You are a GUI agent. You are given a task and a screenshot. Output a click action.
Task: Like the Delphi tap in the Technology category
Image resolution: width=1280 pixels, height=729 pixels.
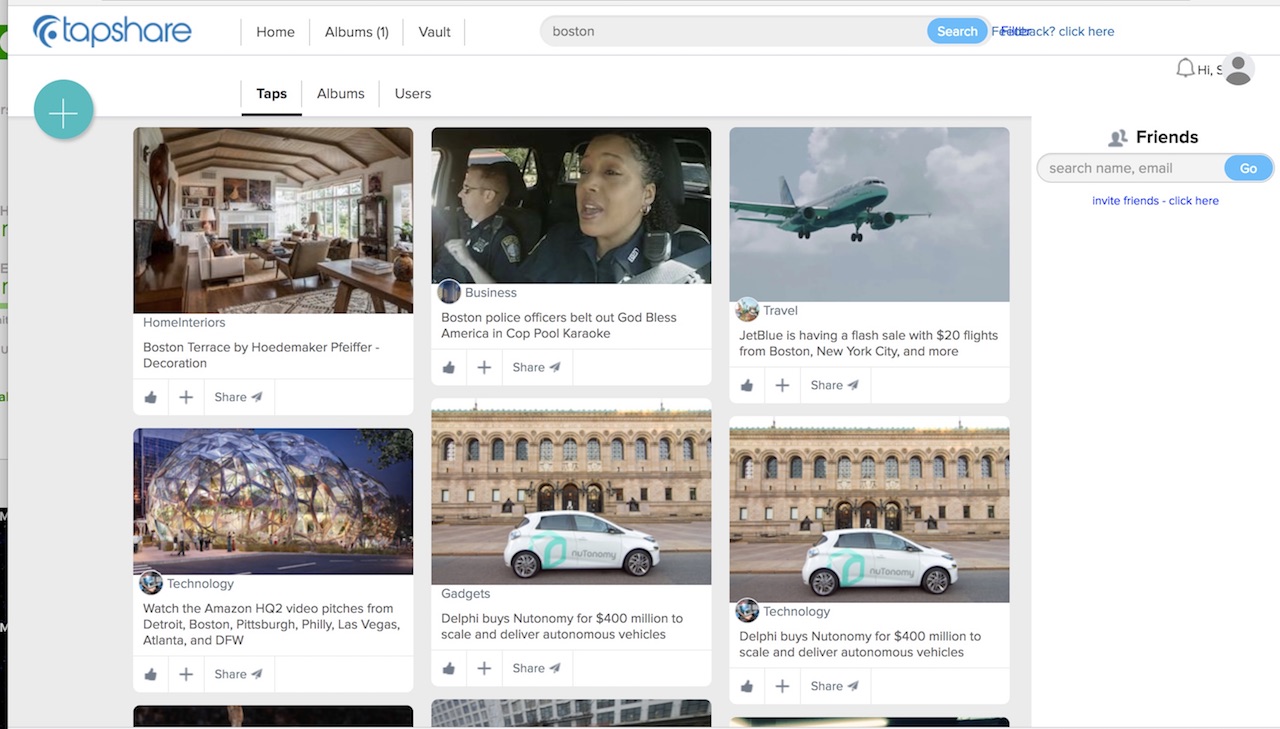(746, 686)
